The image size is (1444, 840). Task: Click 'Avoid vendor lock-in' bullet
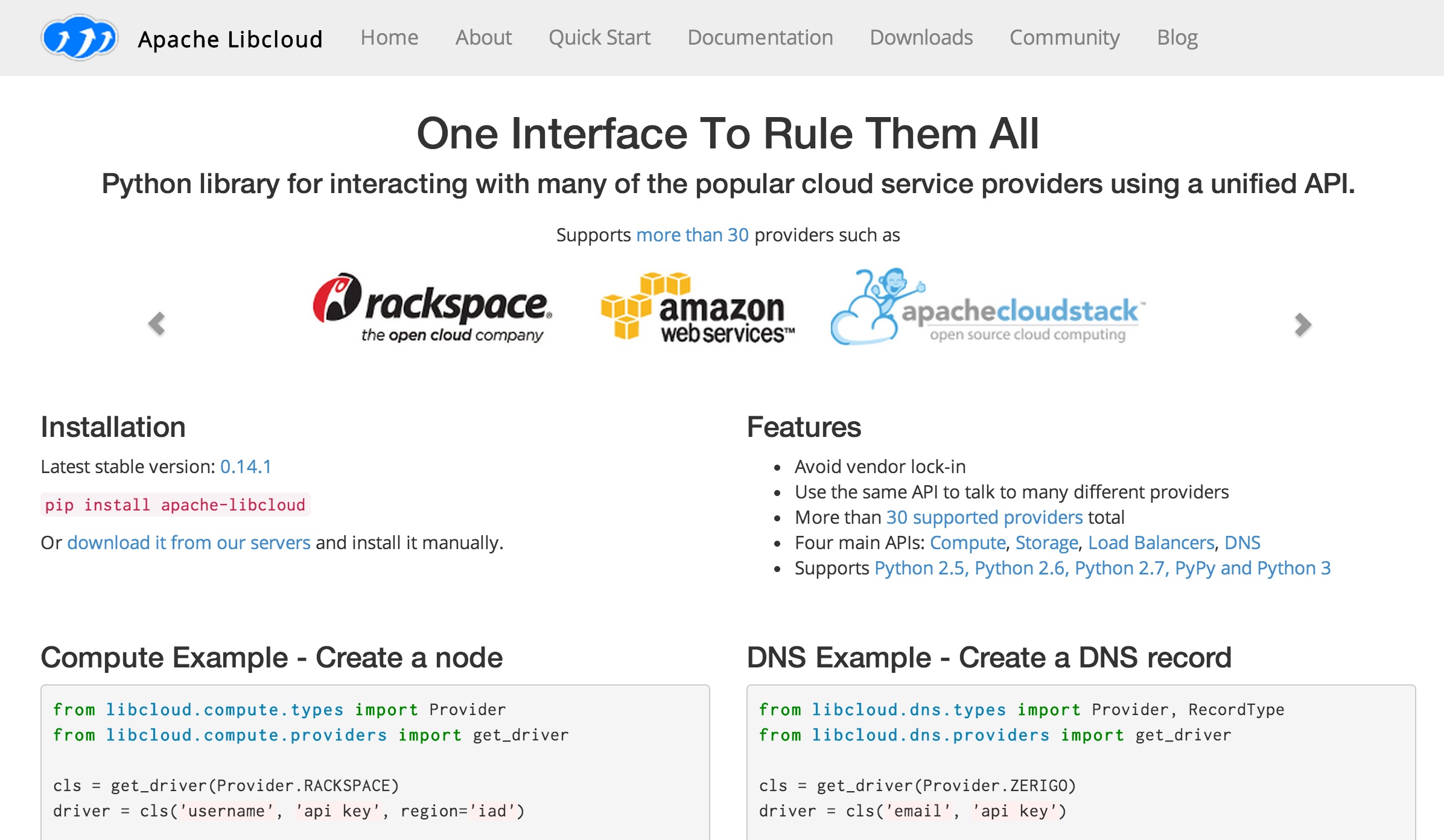(880, 466)
